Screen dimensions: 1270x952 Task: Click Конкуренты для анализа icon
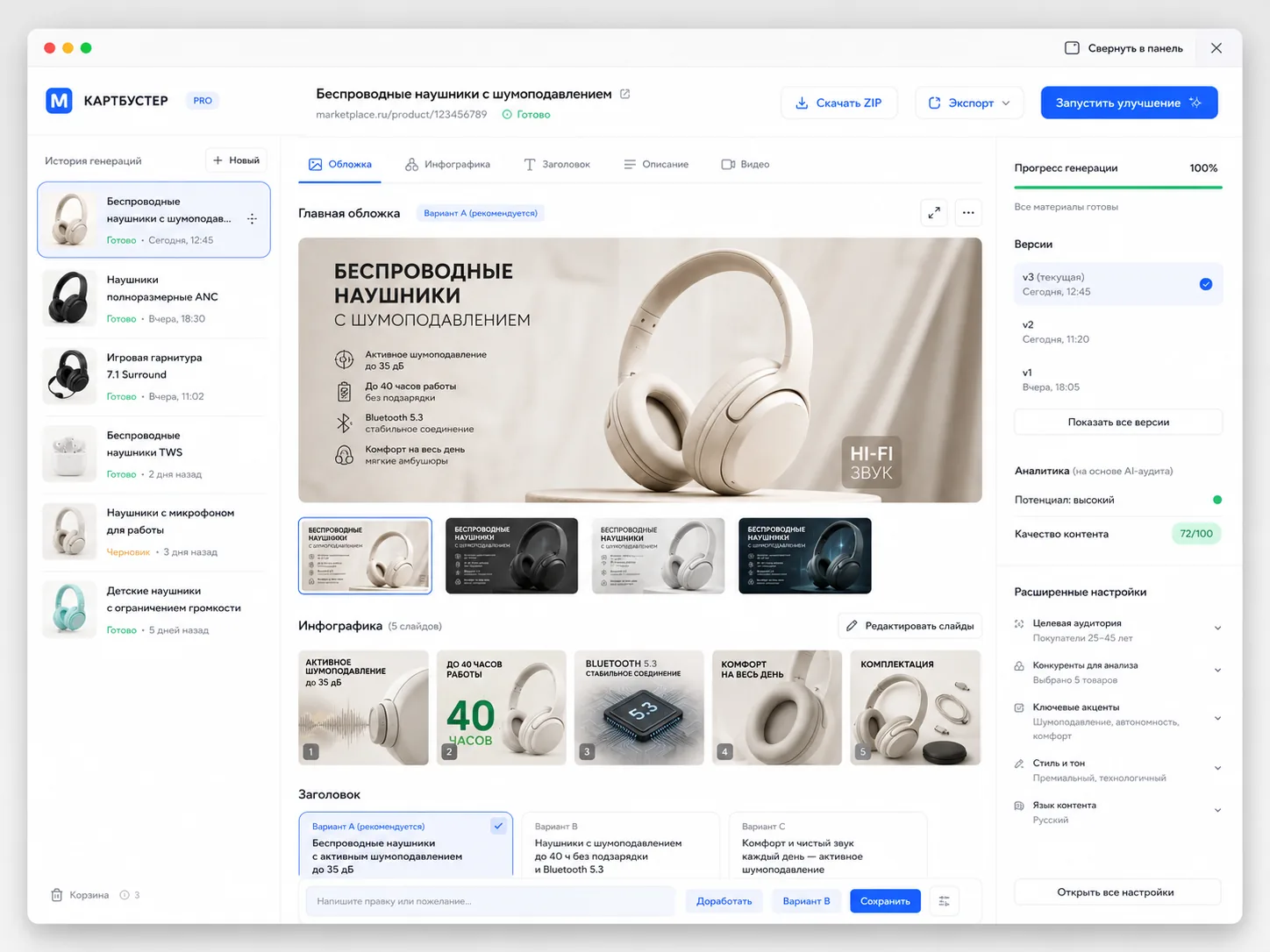1019,666
